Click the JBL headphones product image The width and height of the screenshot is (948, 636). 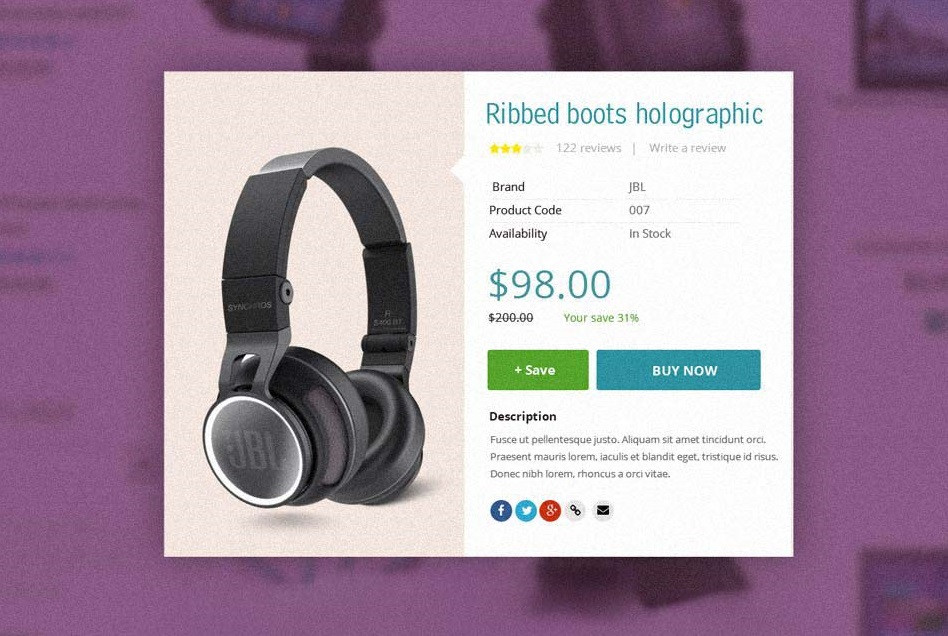coord(314,326)
